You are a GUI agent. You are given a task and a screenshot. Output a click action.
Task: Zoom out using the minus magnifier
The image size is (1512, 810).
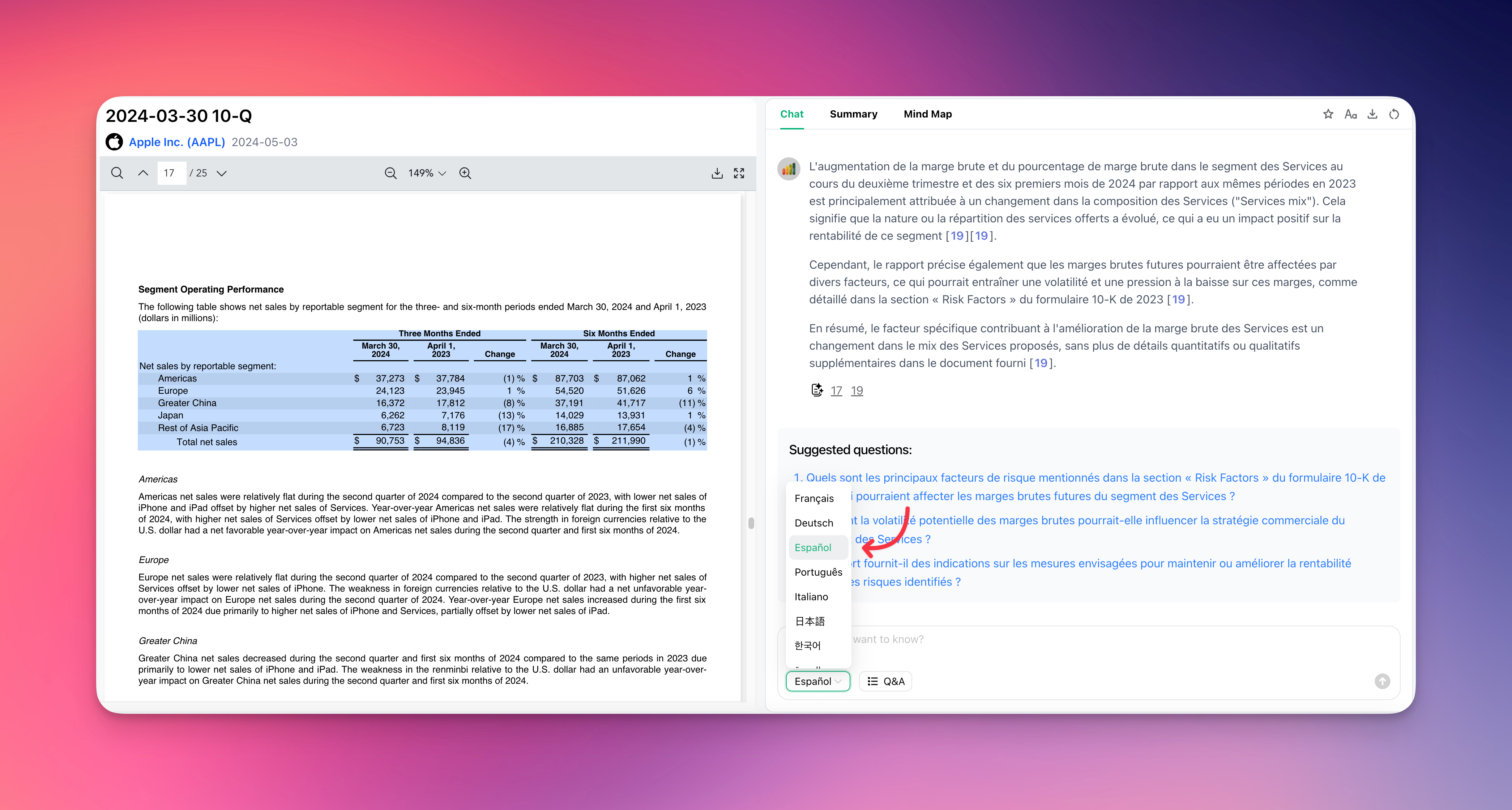click(390, 173)
